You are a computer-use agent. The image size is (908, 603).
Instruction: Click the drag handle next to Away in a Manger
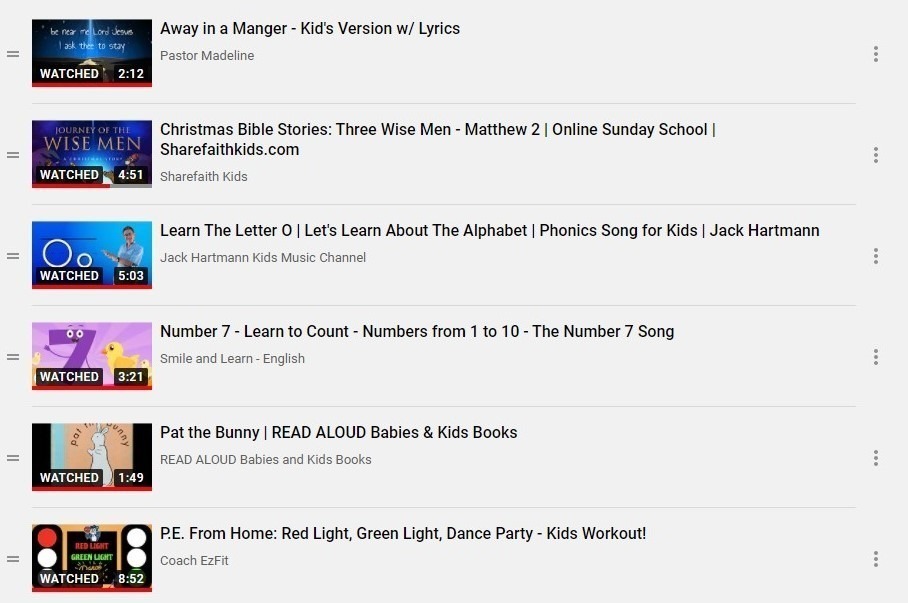pos(13,52)
